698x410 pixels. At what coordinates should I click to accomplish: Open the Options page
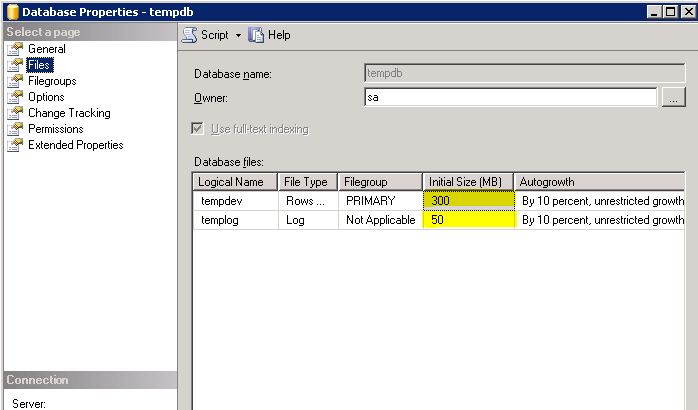pos(46,97)
